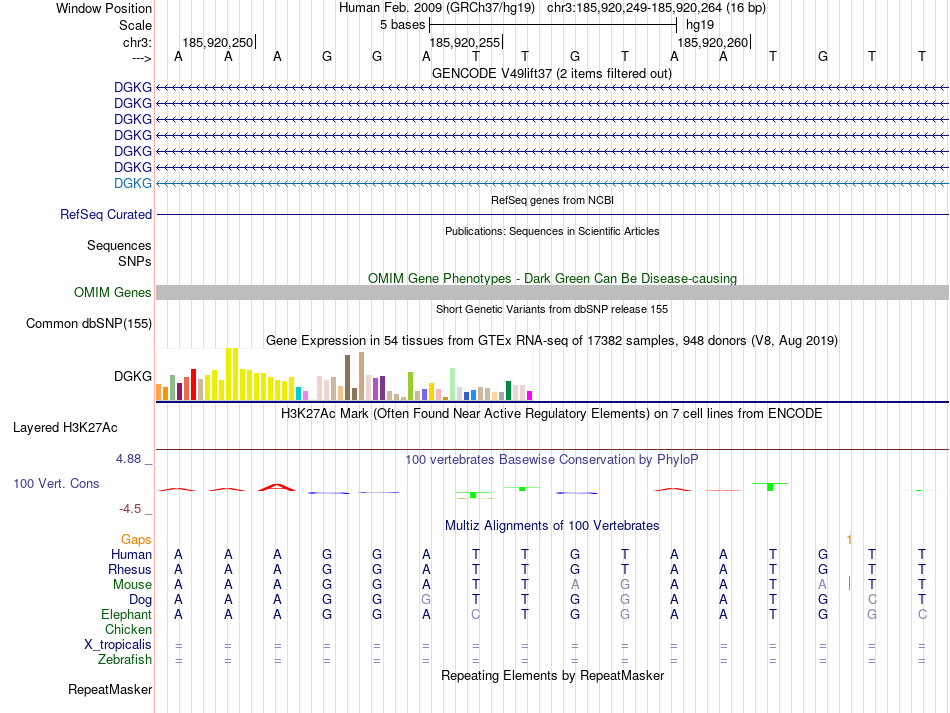950x713 pixels.
Task: Click the OMIM Gene Phenotypes title
Action: click(553, 278)
